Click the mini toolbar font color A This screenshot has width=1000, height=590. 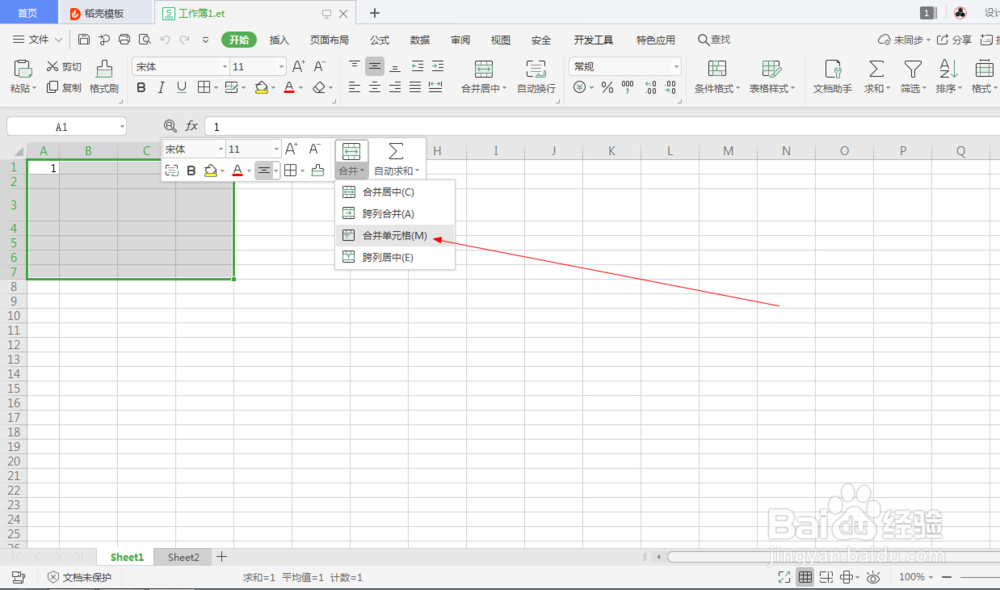[x=237, y=170]
